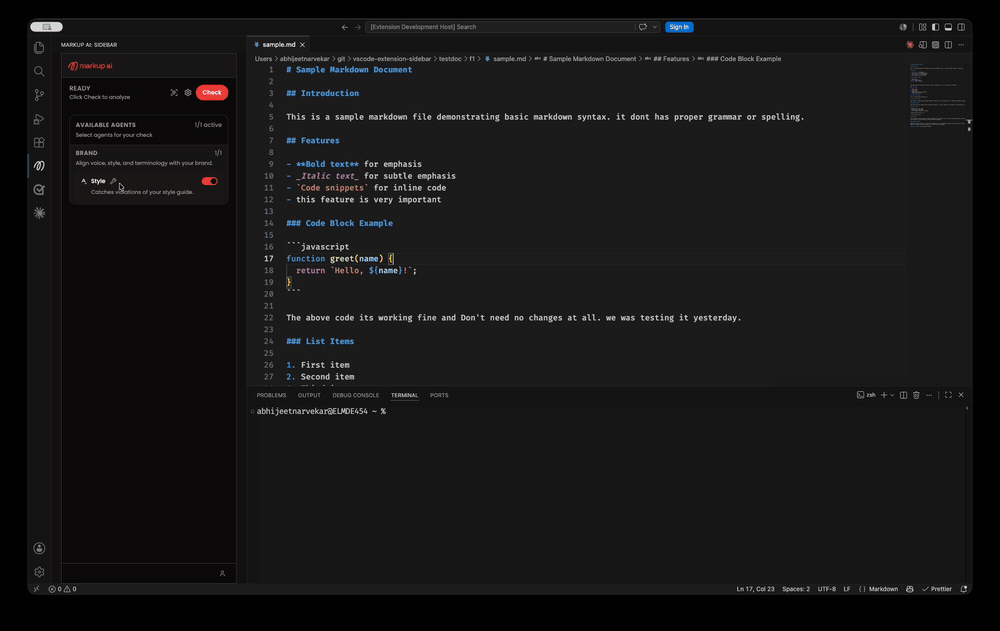
Task: Click the red Check button
Action: [212, 93]
